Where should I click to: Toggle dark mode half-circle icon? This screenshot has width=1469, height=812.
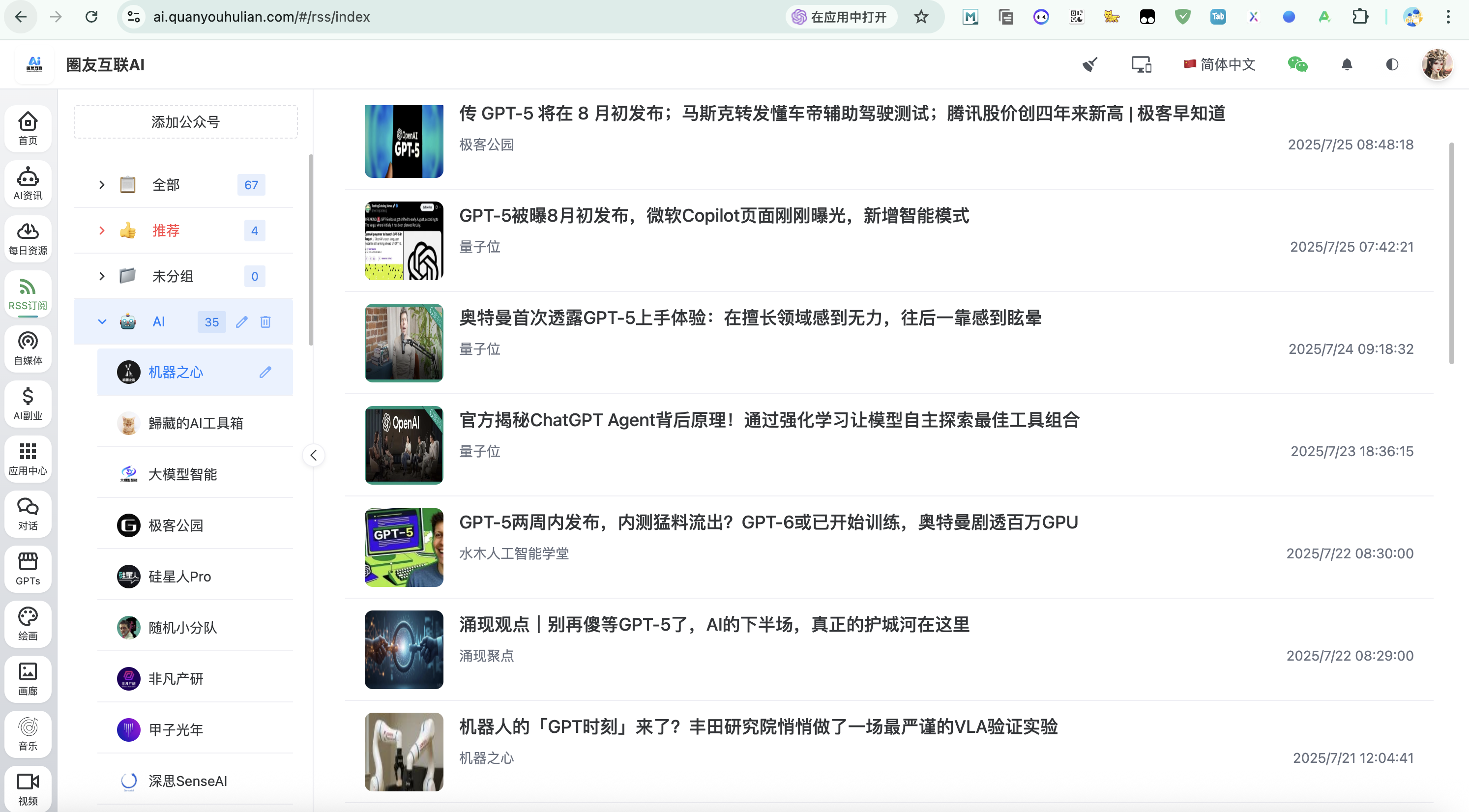pos(1392,64)
